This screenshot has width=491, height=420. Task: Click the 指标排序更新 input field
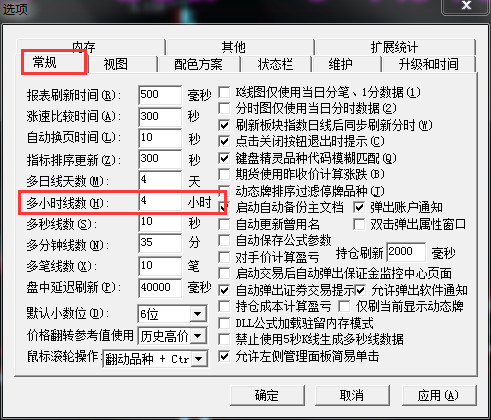coord(160,159)
